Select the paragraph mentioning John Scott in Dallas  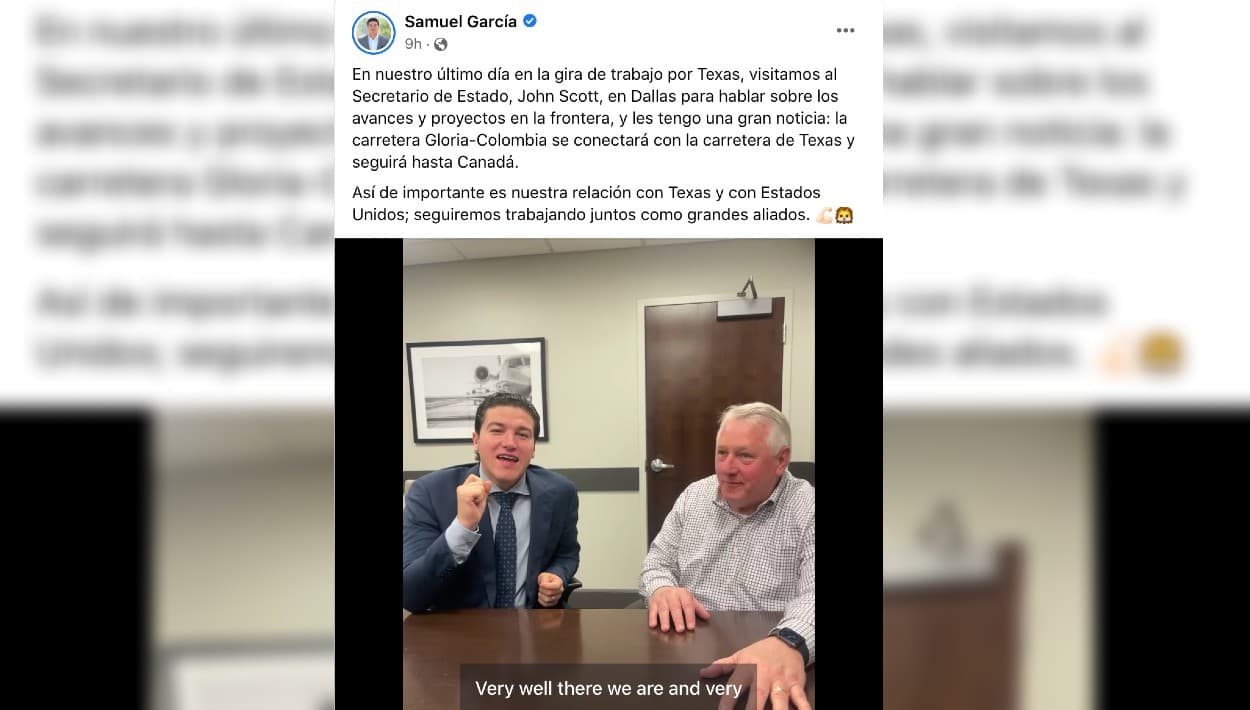[604, 118]
